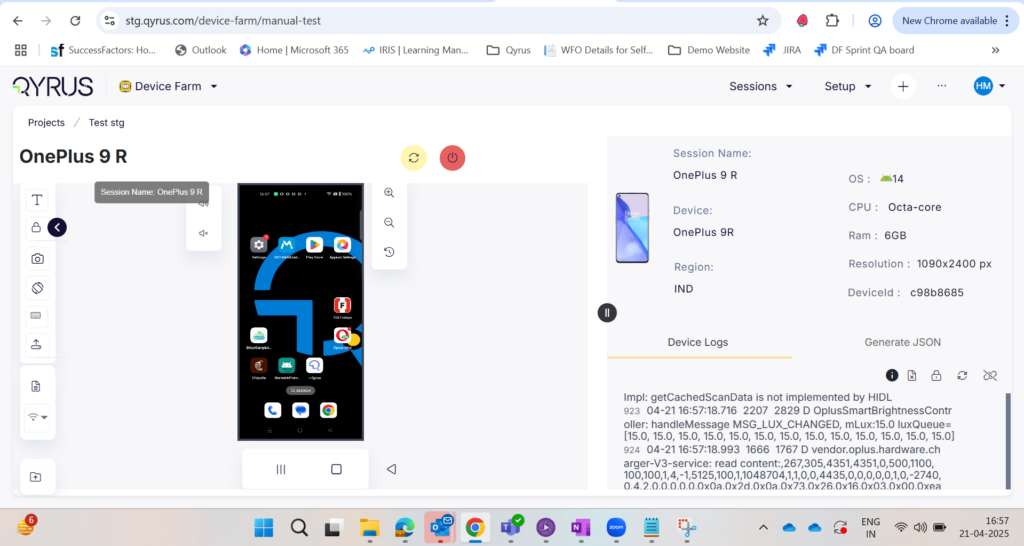Toggle the lock icon above device logs
Screen dimensions: 1024x546
[x=936, y=375]
